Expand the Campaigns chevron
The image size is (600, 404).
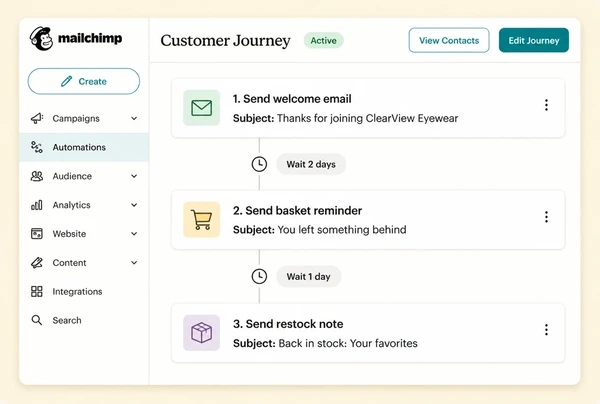pyautogui.click(x=134, y=119)
